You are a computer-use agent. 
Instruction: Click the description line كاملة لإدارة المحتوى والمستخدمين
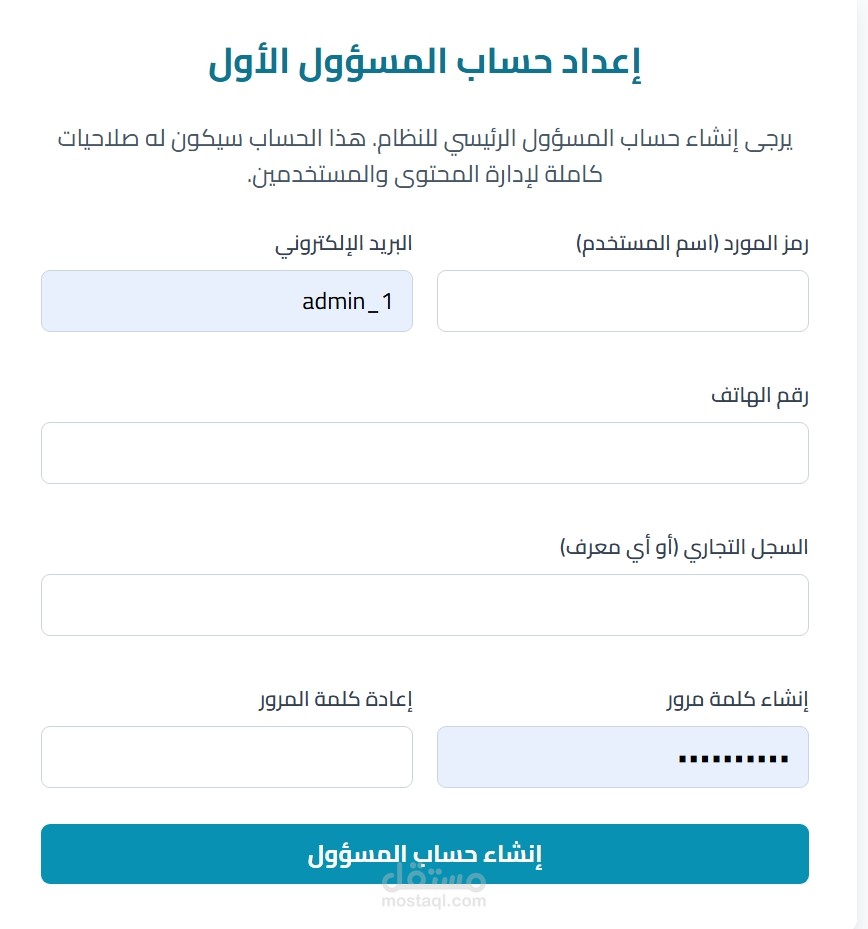coord(425,174)
